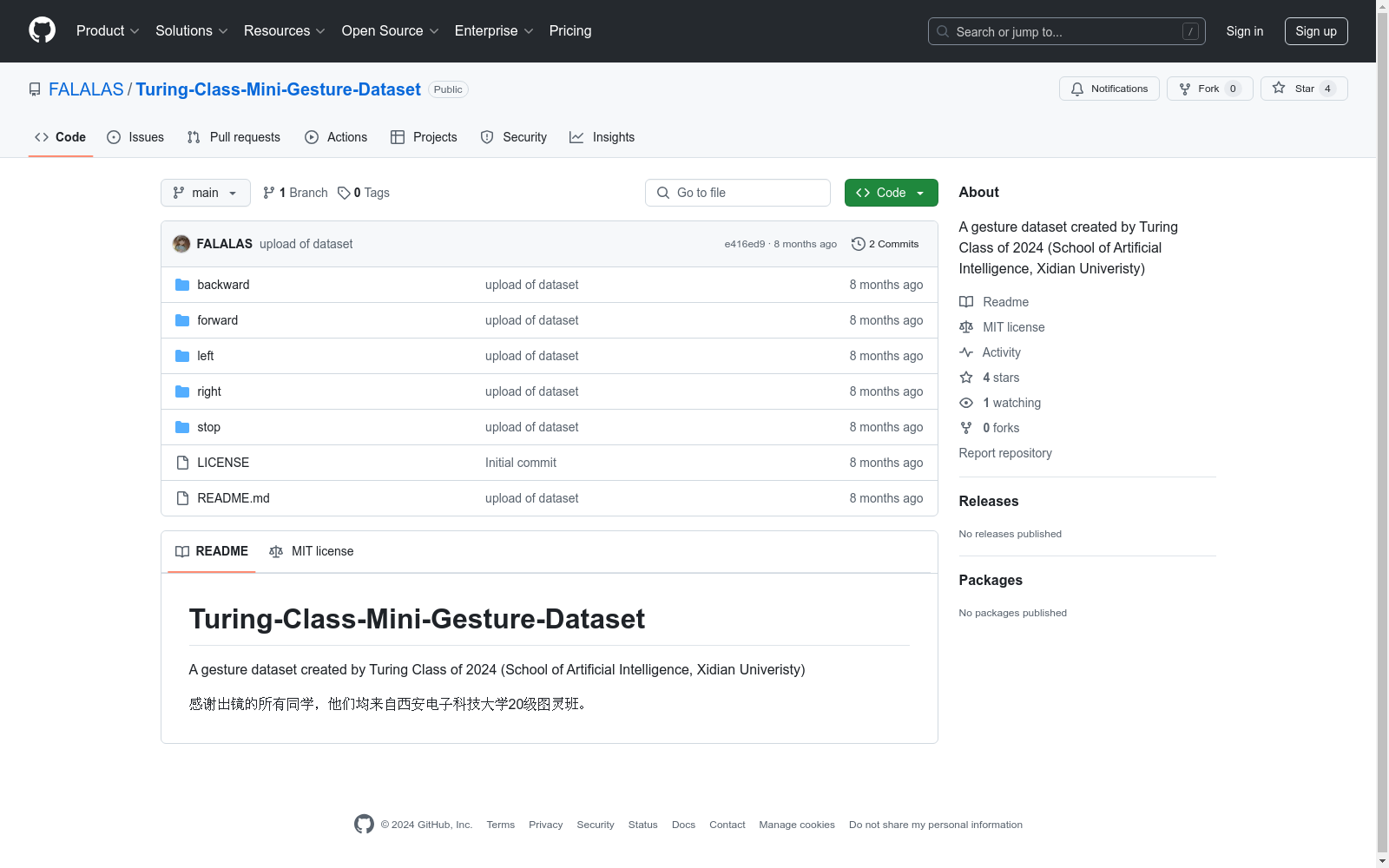Viewport: 1389px width, 868px height.
Task: Click the folder icon beside right
Action: (182, 391)
